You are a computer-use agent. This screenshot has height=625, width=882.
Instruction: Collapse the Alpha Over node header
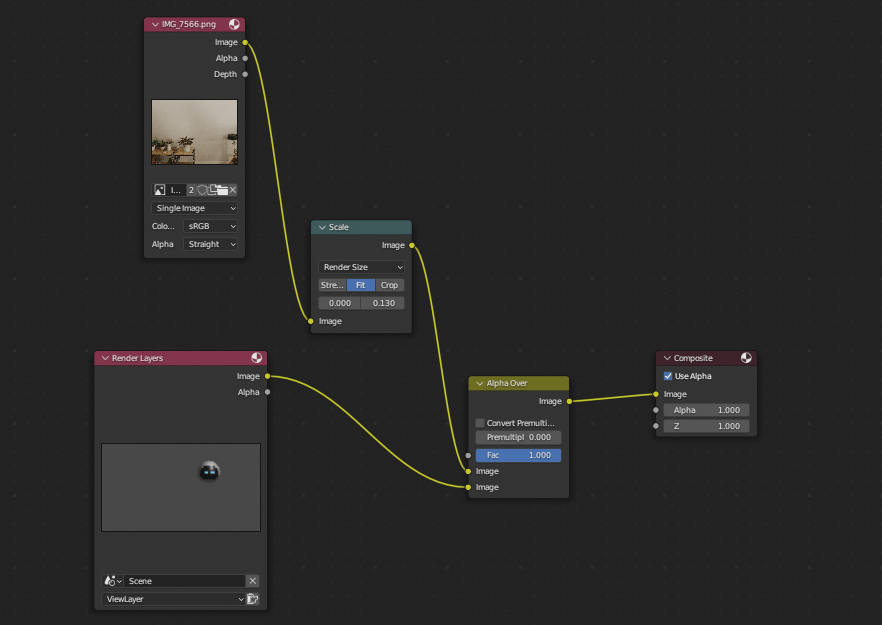[480, 383]
